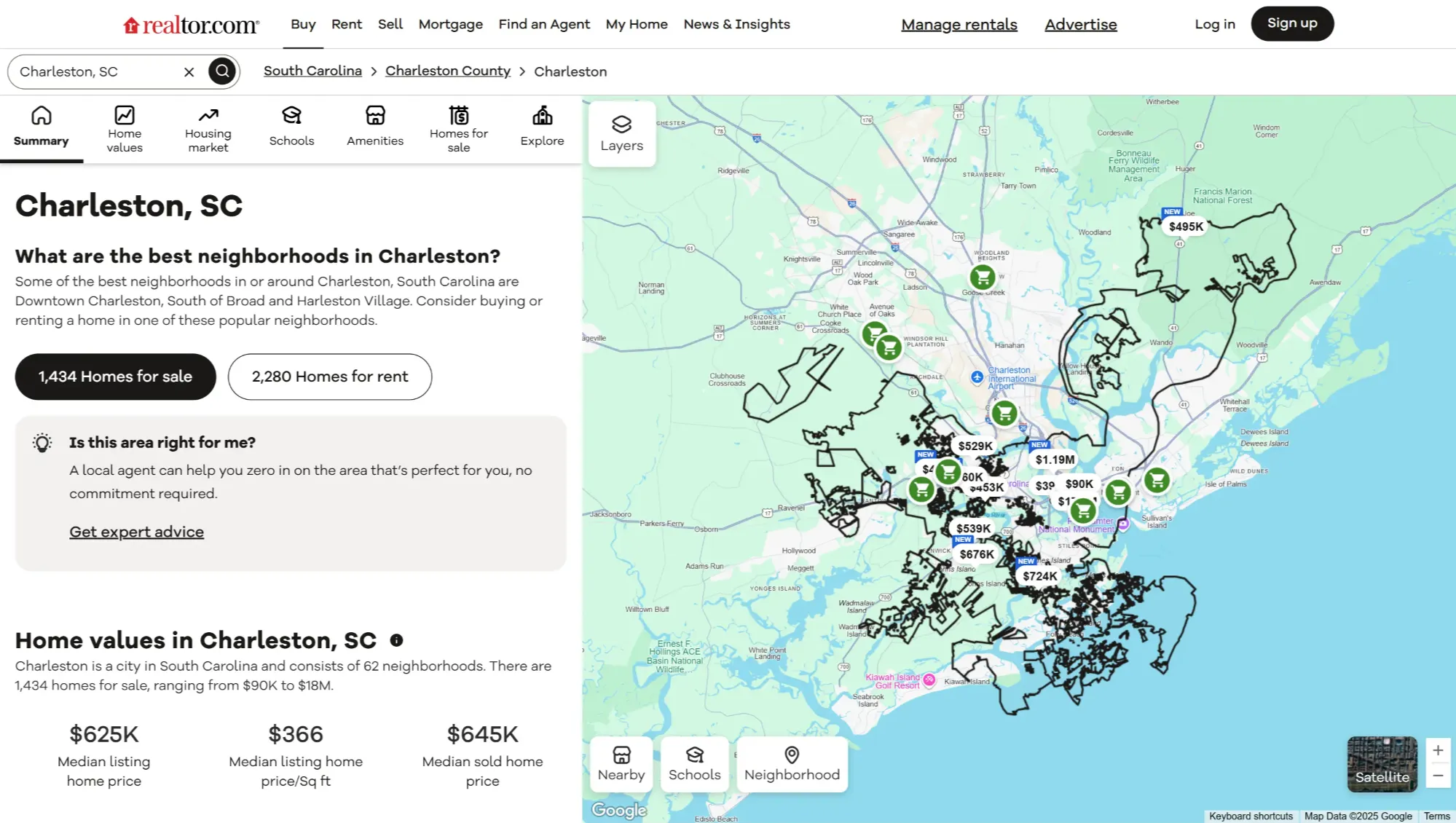Click the search magnifier button

[222, 71]
